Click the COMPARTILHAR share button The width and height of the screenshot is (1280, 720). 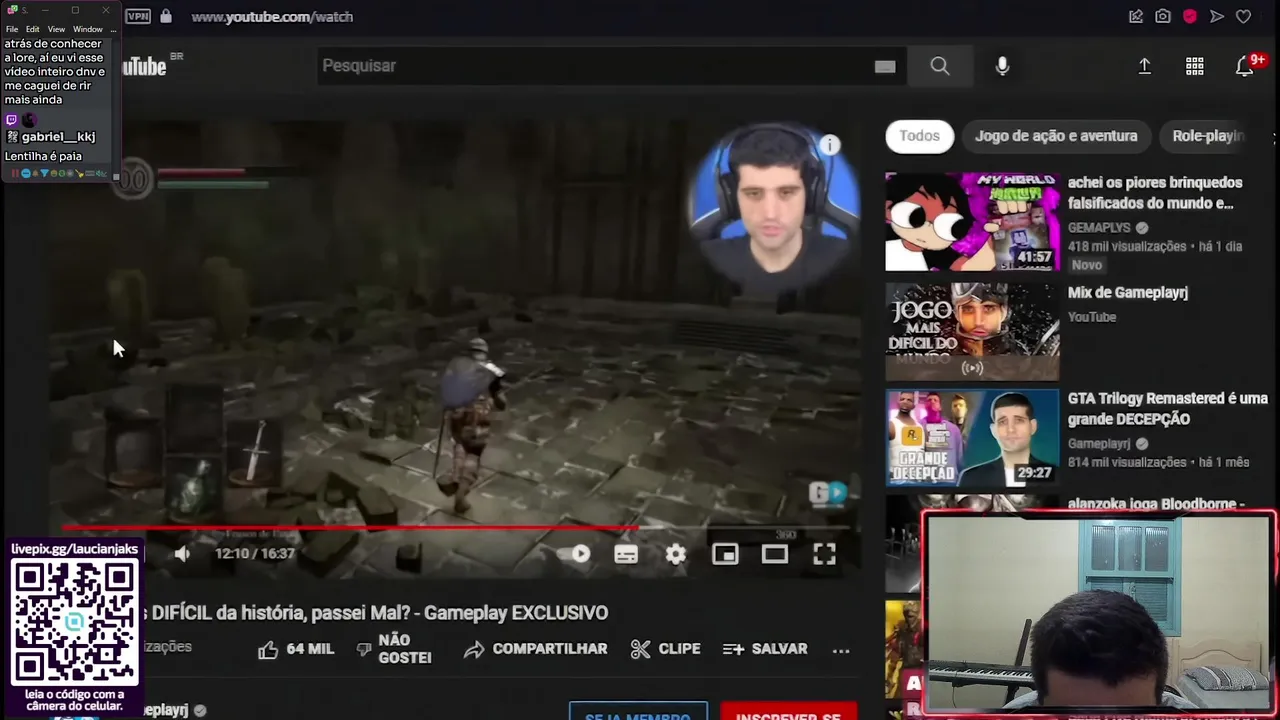pyautogui.click(x=536, y=649)
